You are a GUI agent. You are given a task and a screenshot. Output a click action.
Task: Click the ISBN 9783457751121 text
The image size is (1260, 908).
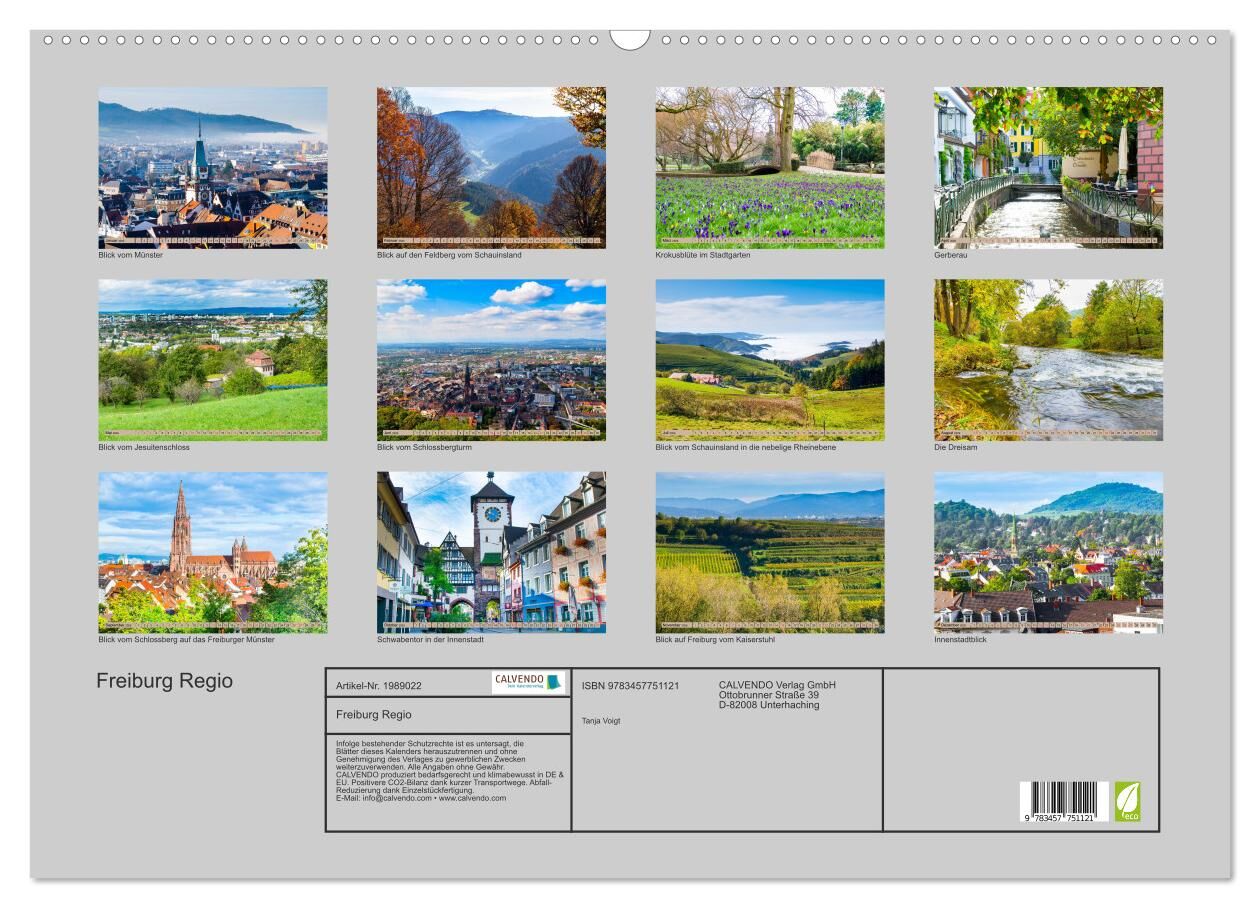tap(630, 686)
